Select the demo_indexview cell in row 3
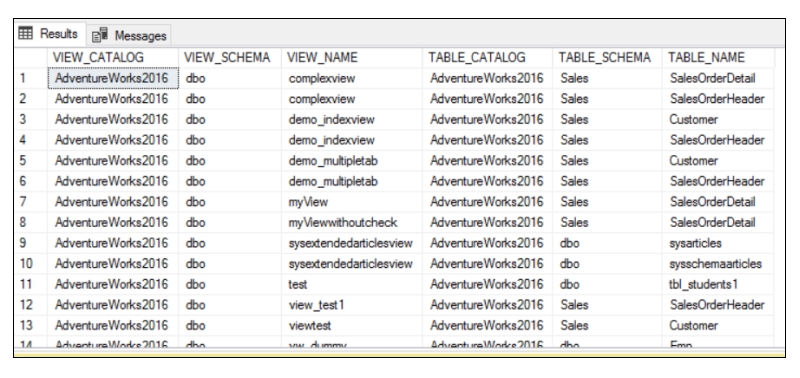 click(352, 119)
